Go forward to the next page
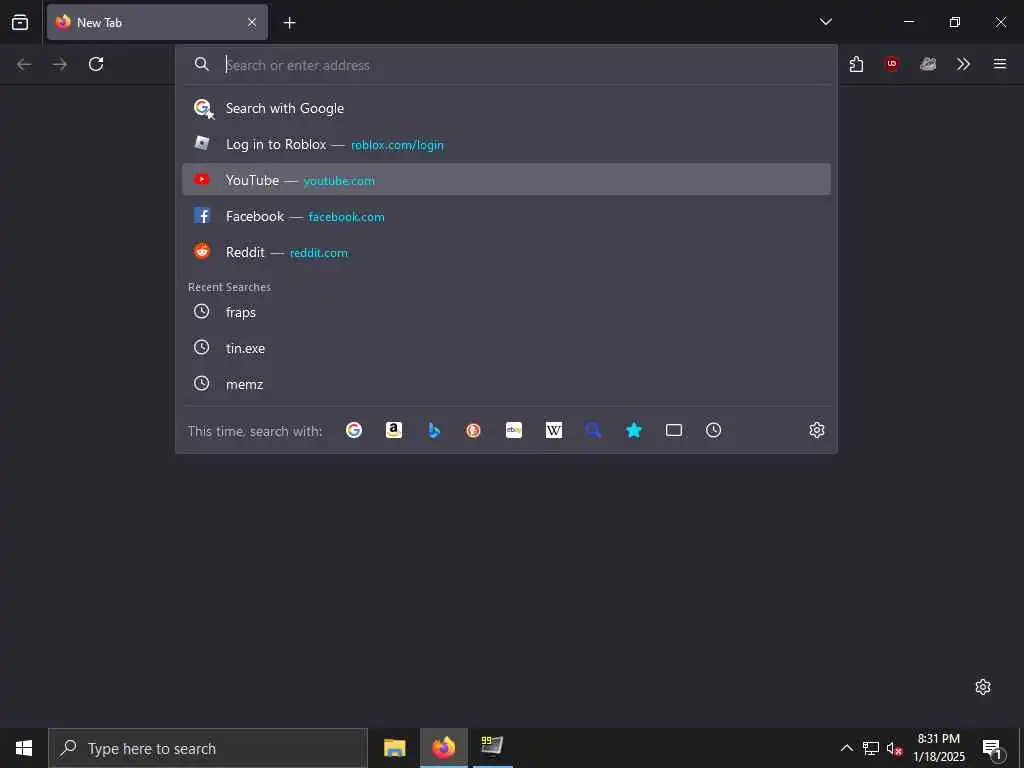Screen dimensions: 1024x768 pos(60,64)
